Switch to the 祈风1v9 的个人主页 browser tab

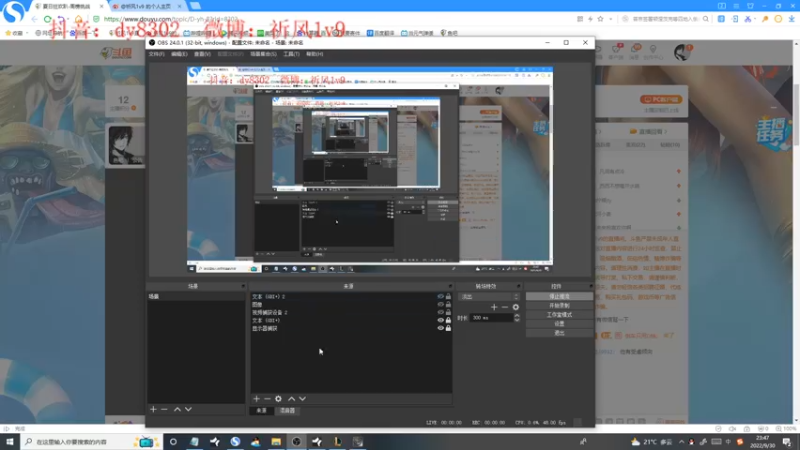pos(146,6)
